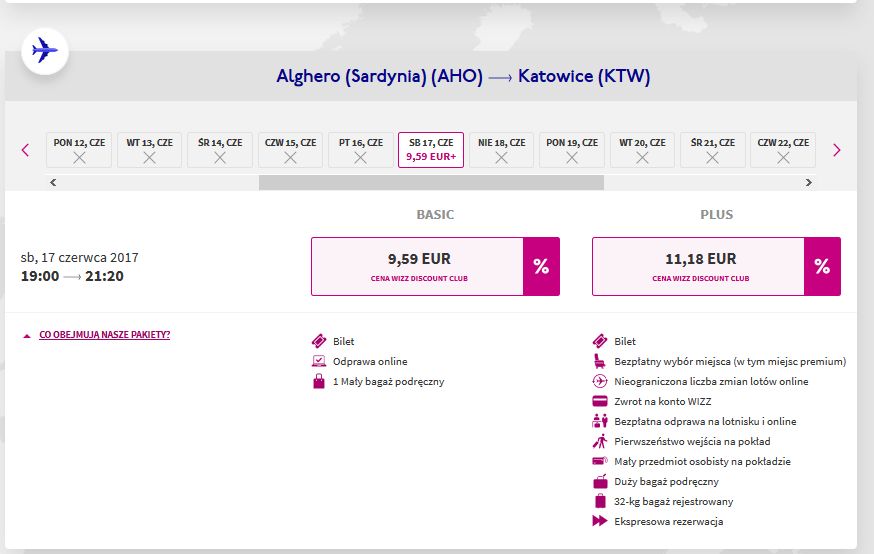Image resolution: width=874 pixels, height=554 pixels.
Task: Click the text 'Ekspresowa rezerwacja'
Action: point(669,522)
